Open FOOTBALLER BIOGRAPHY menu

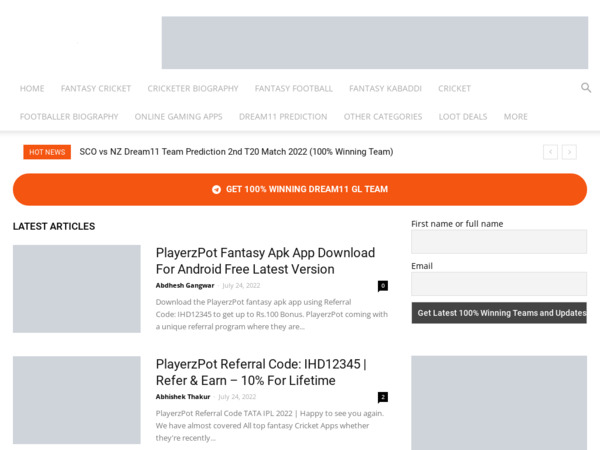tap(69, 117)
